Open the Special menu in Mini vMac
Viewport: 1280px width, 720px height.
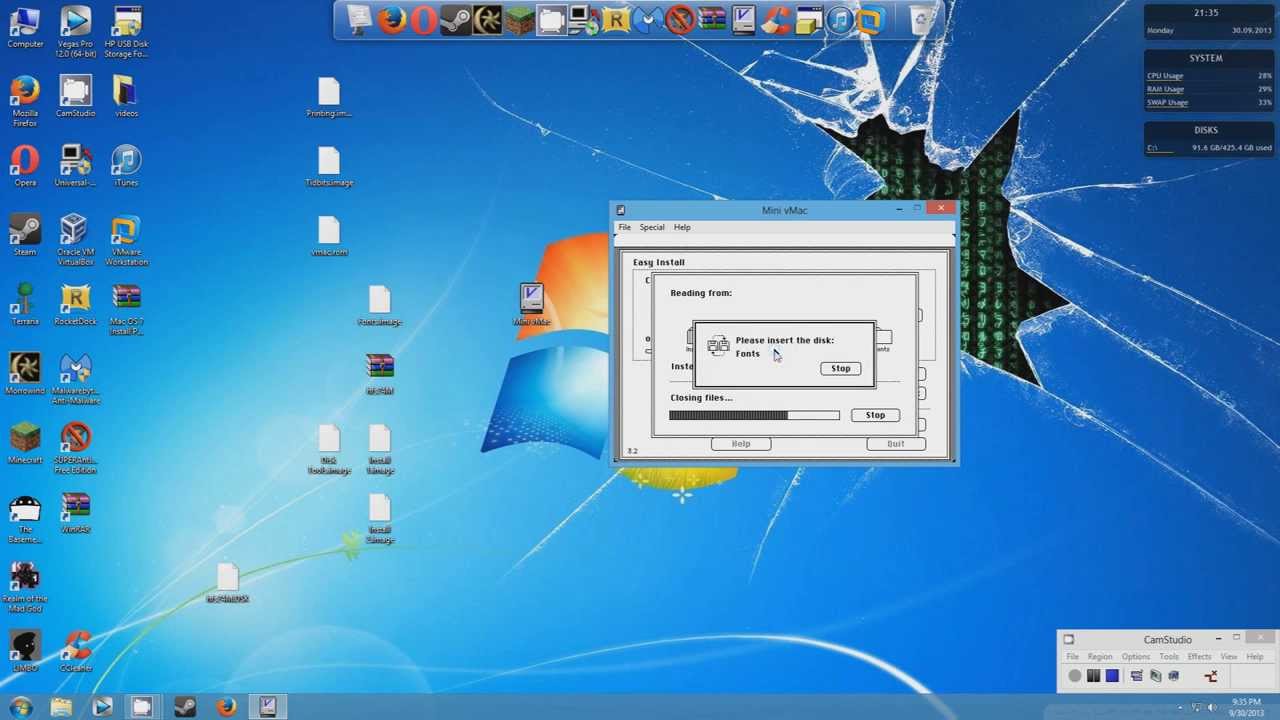pos(652,227)
